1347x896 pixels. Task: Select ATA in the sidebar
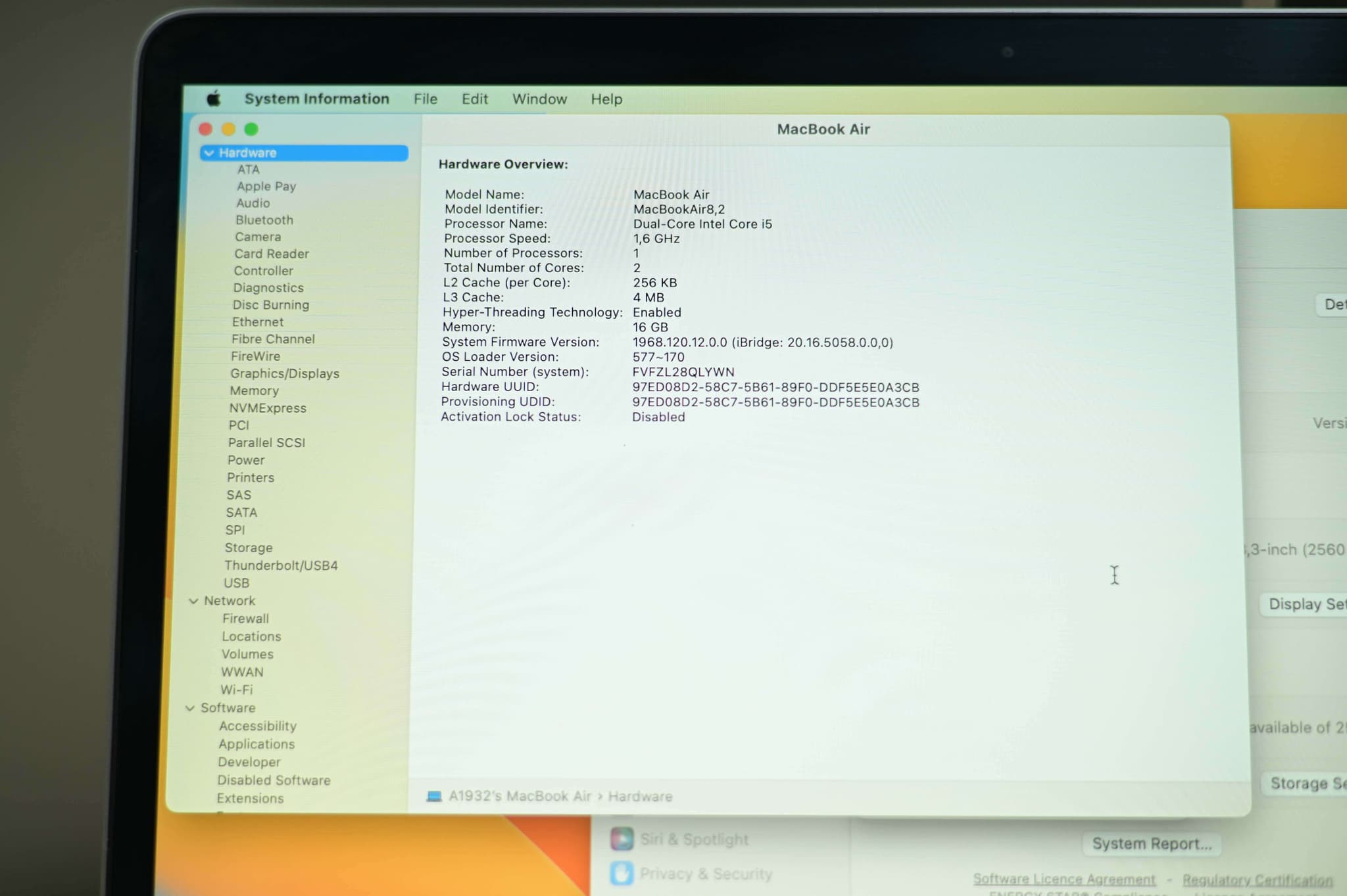[249, 170]
